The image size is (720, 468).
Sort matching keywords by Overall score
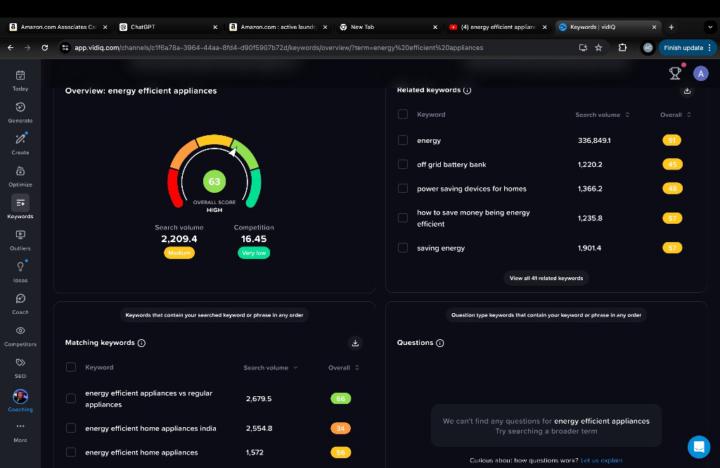(343, 368)
